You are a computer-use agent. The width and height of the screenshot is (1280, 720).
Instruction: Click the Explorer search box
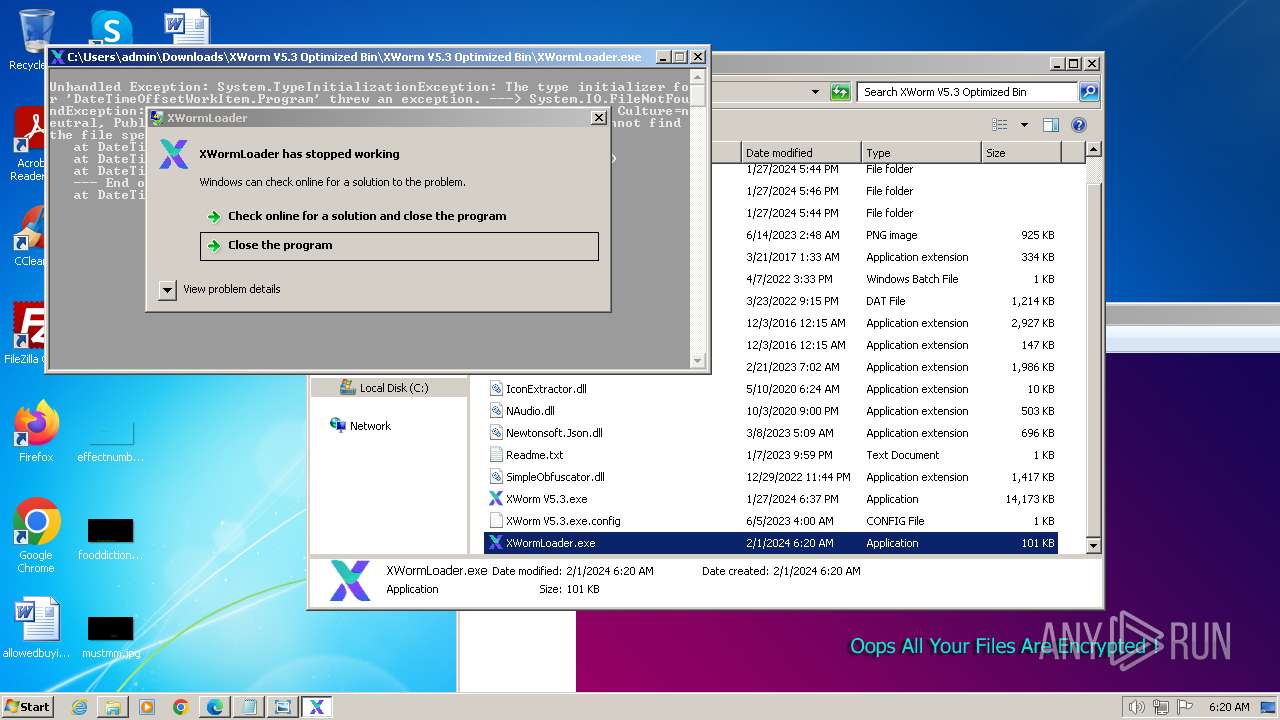[966, 92]
